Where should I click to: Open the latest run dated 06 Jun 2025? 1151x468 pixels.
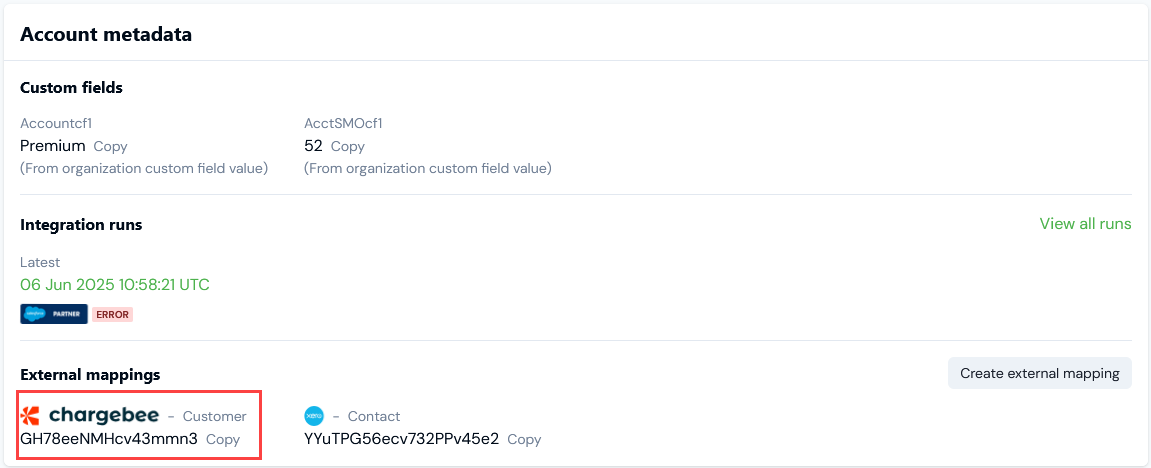pyautogui.click(x=115, y=285)
